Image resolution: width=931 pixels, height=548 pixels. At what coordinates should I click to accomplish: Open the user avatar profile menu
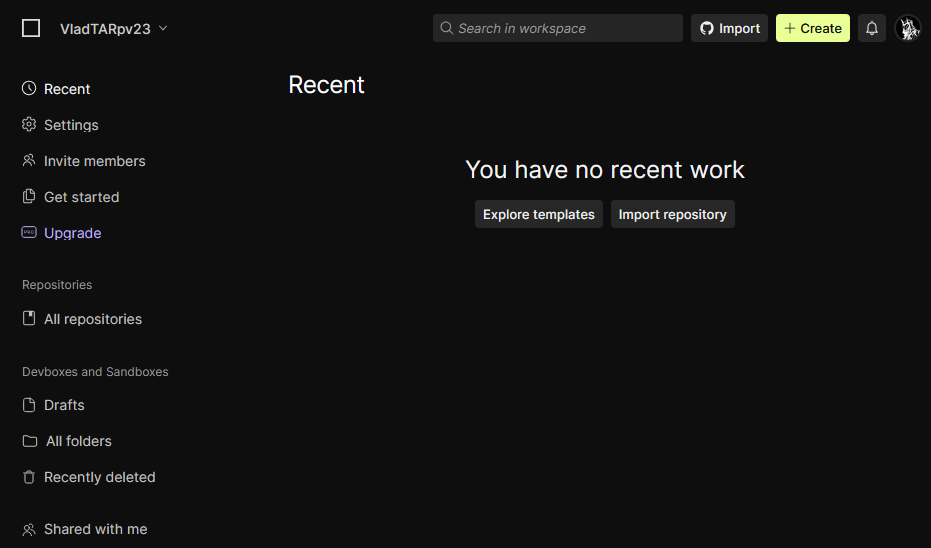point(908,28)
